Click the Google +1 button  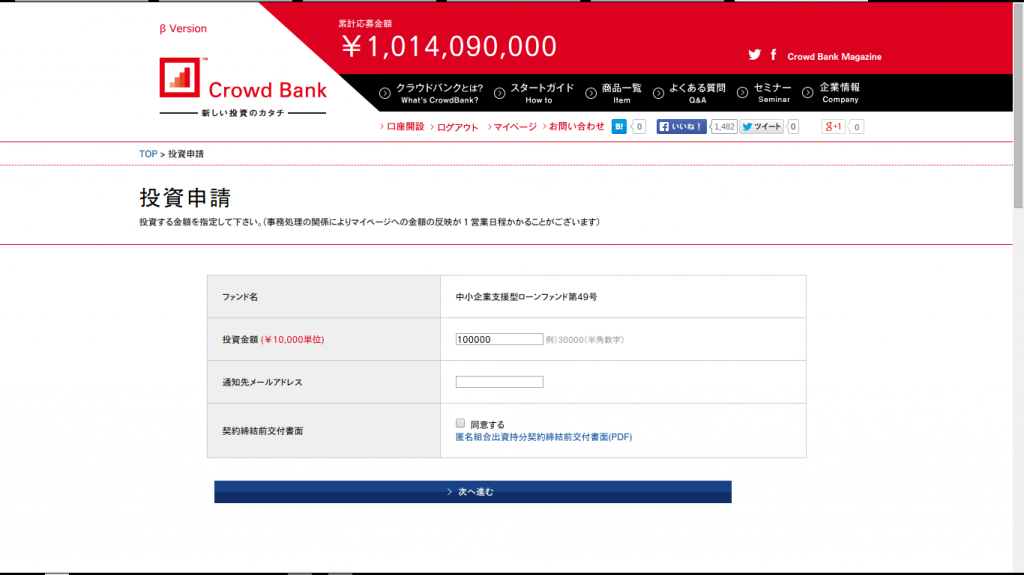point(833,127)
